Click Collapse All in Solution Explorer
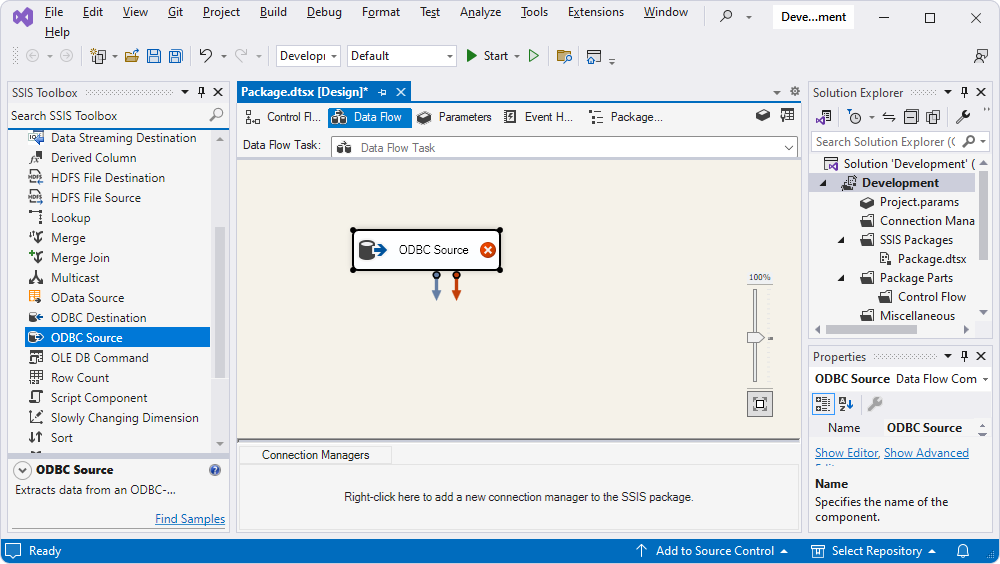This screenshot has height=564, width=1000. point(911,117)
